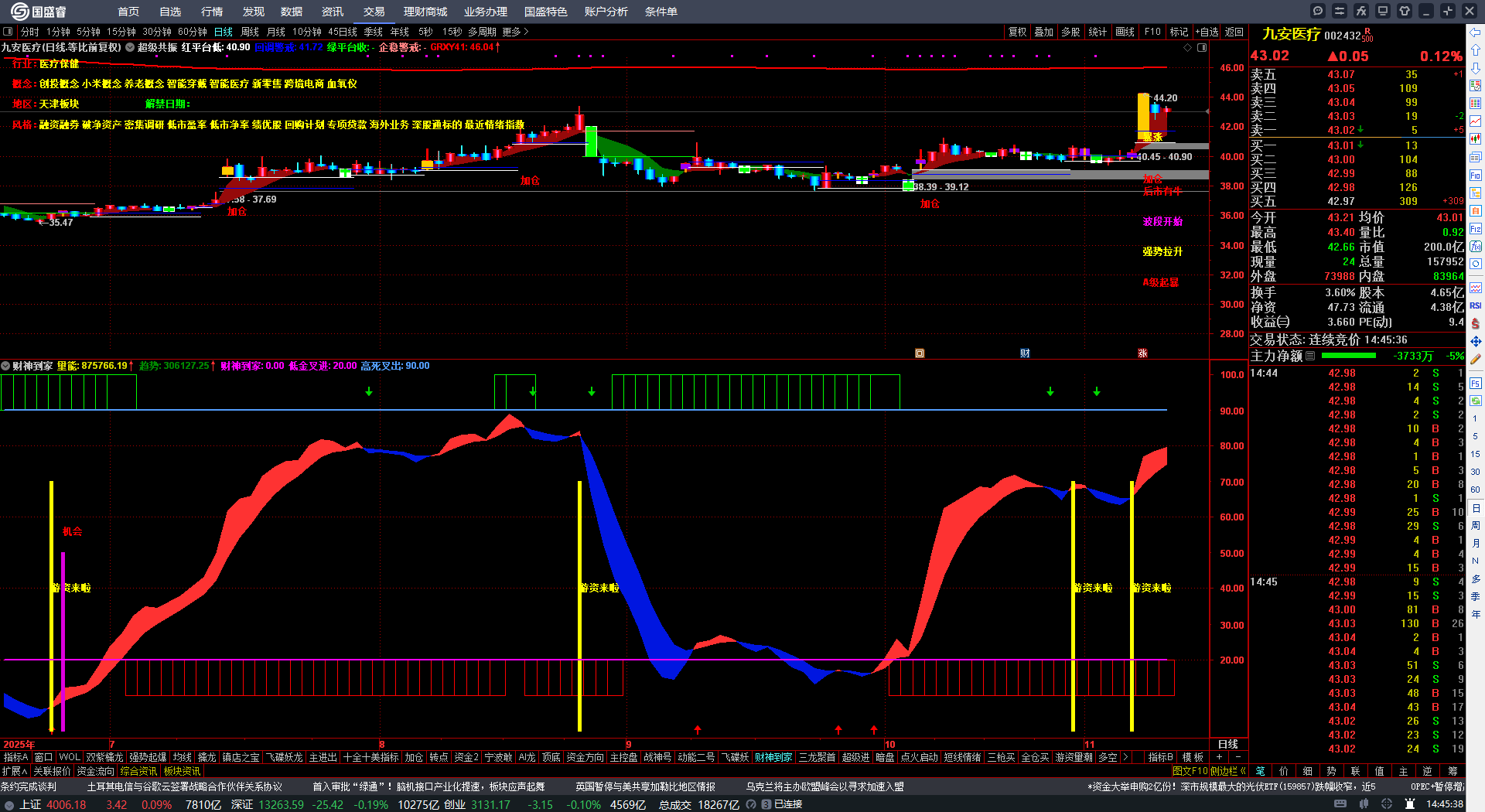Open the quote grid icon in right sidebar
Screen dimensions: 1485x812
1476,104
